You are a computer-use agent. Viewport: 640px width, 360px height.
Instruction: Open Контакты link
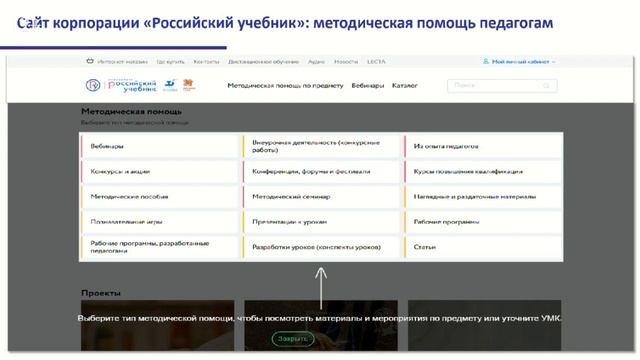(x=206, y=62)
